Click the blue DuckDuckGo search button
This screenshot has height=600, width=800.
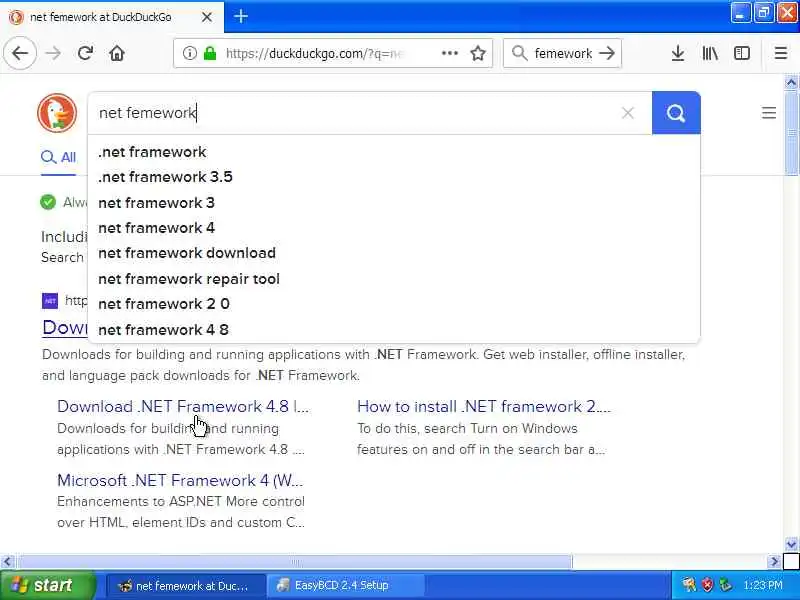click(x=676, y=113)
